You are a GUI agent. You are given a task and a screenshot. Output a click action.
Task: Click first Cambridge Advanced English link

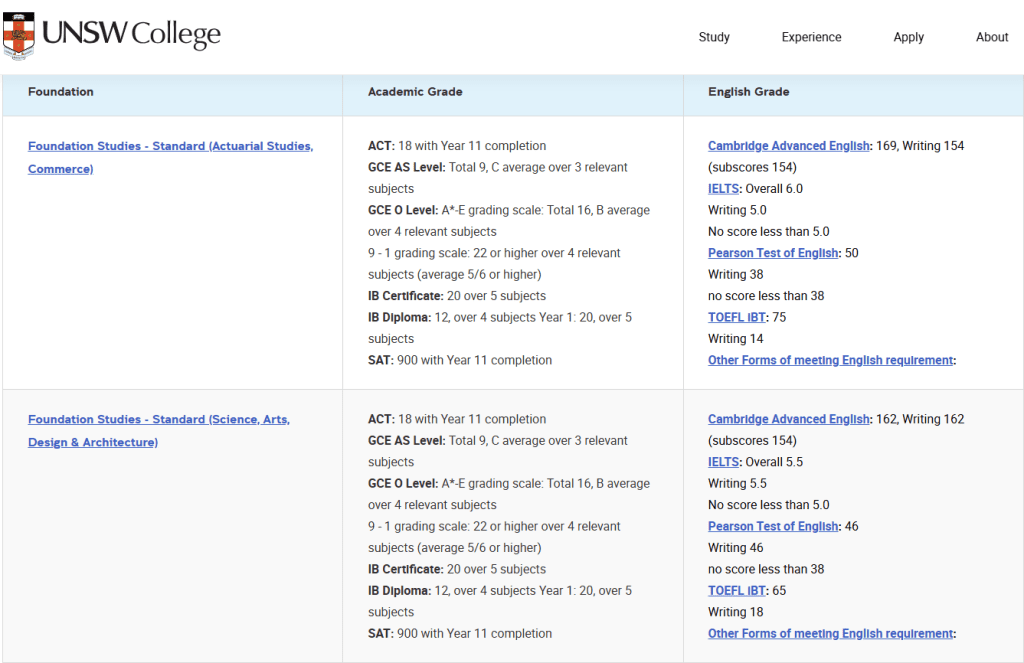click(x=788, y=146)
